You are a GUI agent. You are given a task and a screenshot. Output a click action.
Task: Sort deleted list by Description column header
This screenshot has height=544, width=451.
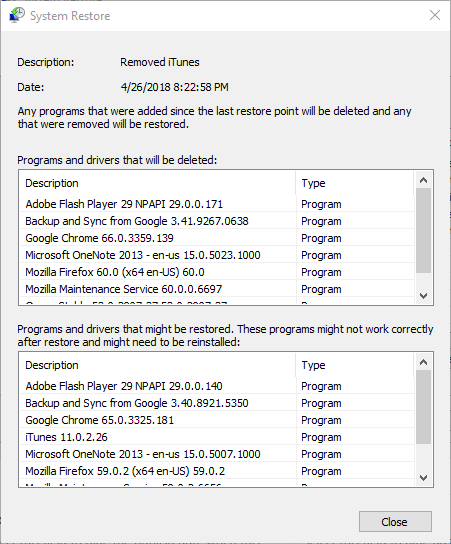pos(158,183)
